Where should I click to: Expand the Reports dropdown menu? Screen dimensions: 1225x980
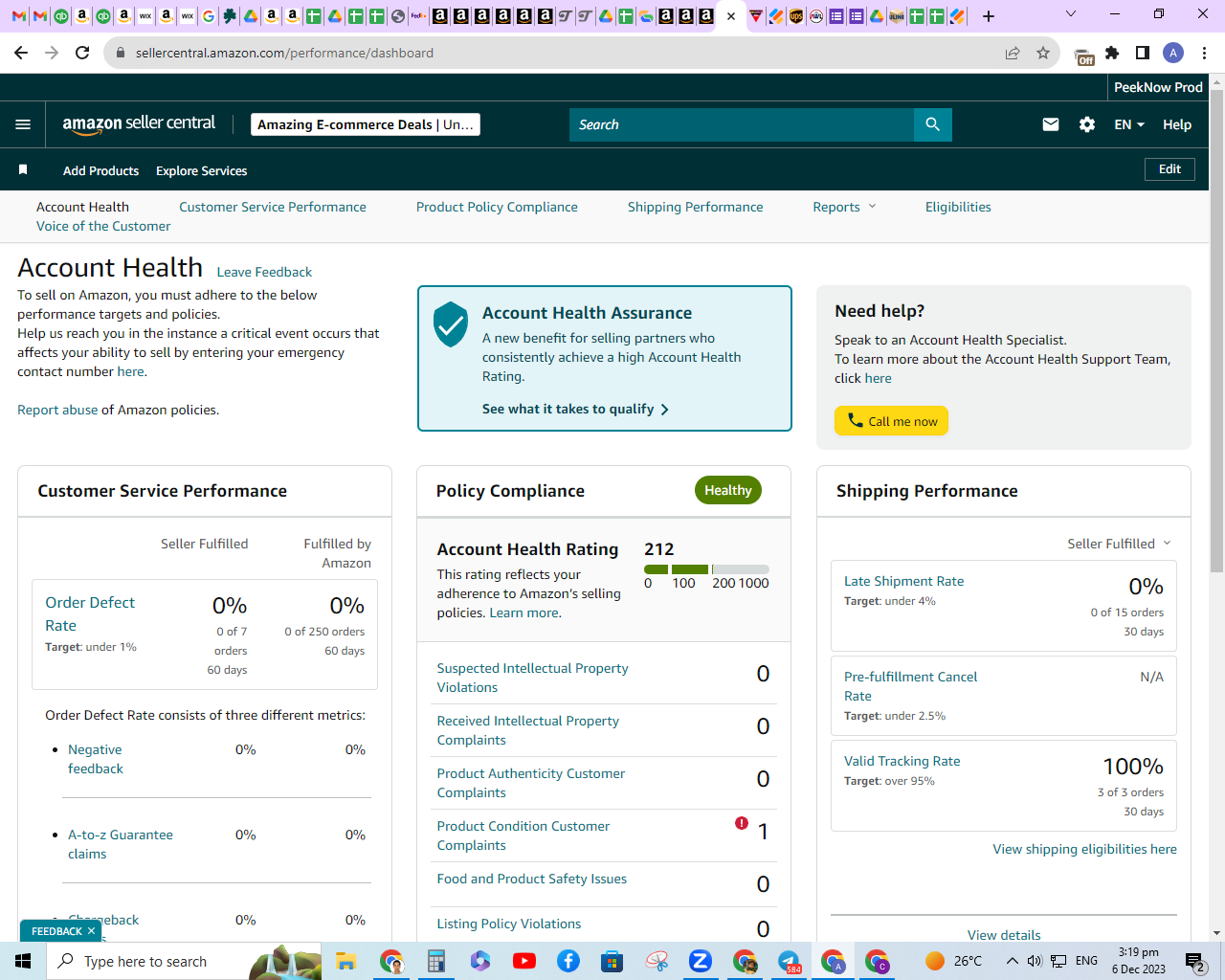click(x=844, y=207)
